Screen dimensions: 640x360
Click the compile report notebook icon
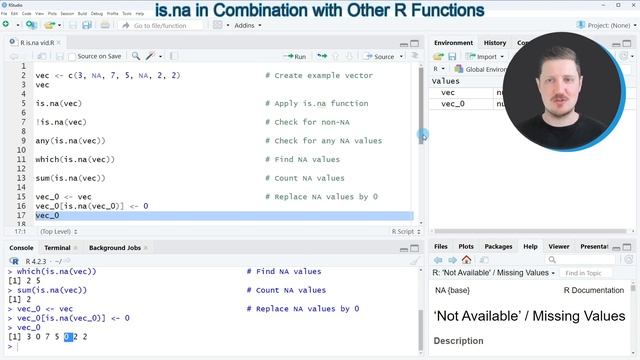173,56
